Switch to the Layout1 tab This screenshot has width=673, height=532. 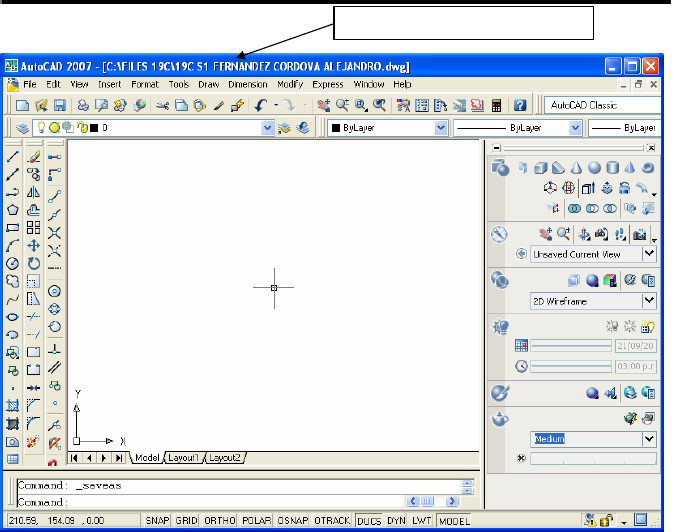[184, 458]
